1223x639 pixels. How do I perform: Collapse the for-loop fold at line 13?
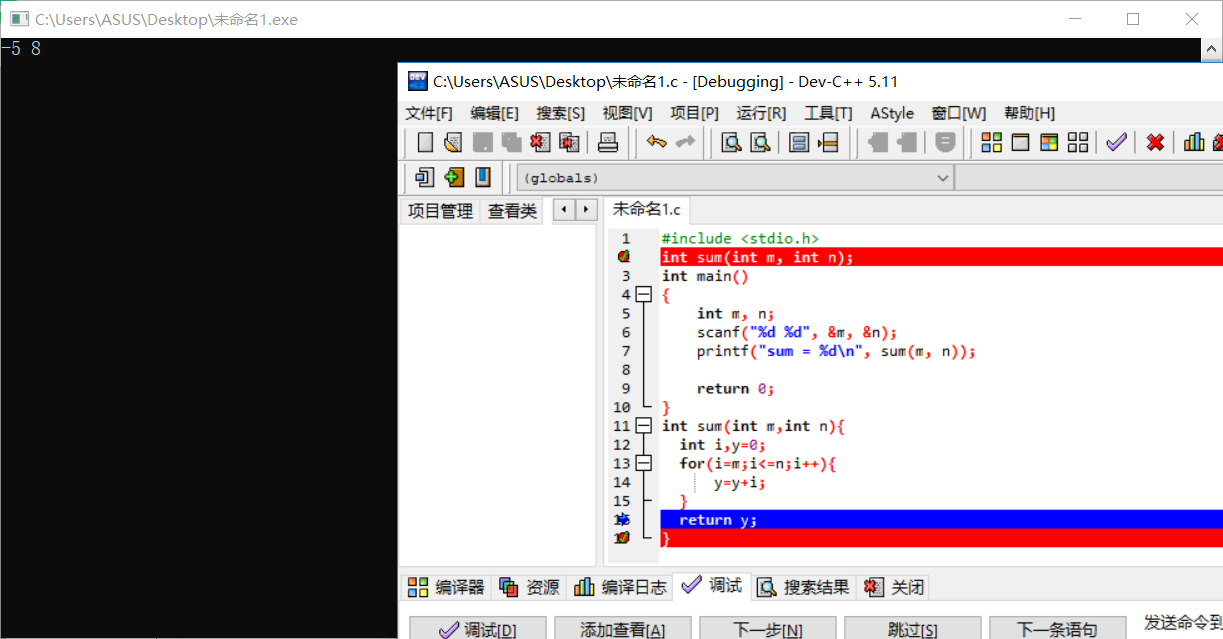(643, 463)
